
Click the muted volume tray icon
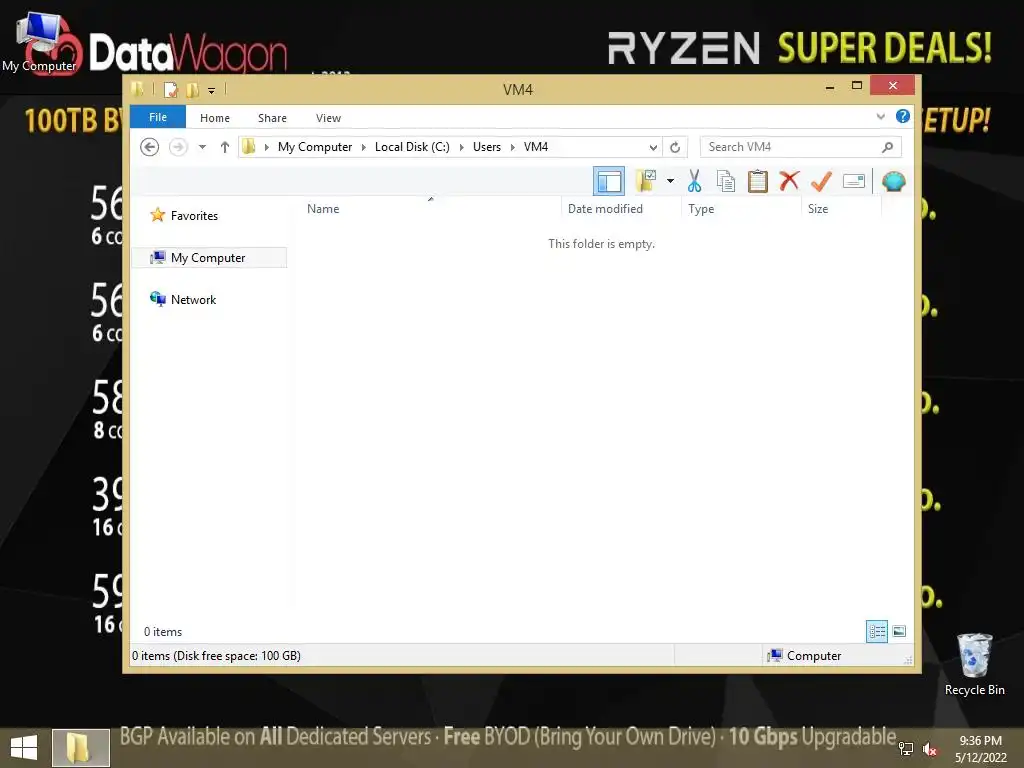click(930, 748)
